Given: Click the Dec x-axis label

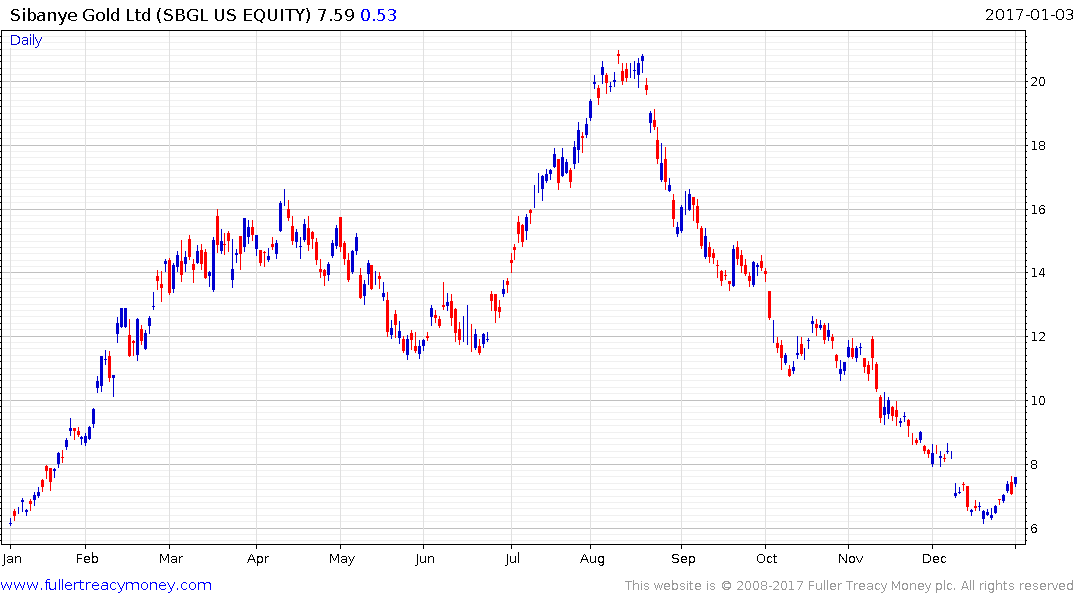Looking at the screenshot, I should [x=934, y=558].
